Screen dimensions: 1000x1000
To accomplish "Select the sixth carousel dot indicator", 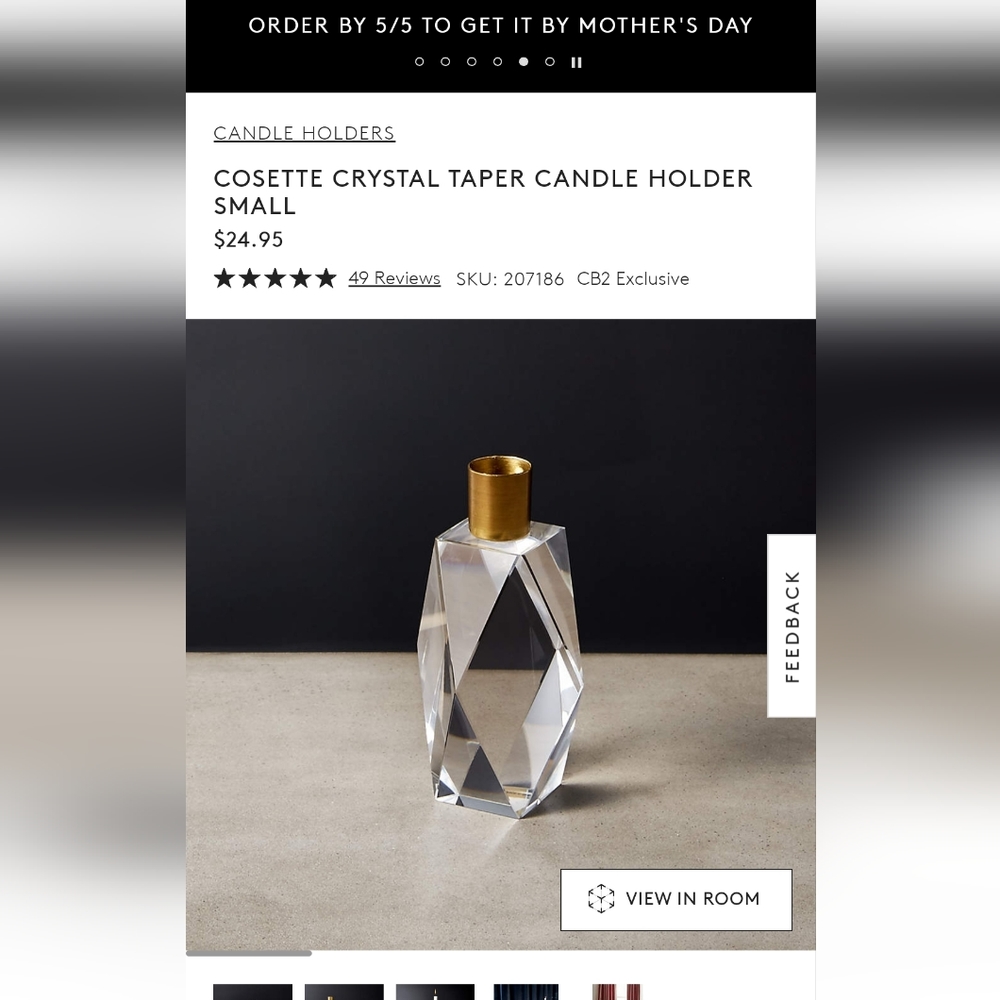I will click(550, 62).
